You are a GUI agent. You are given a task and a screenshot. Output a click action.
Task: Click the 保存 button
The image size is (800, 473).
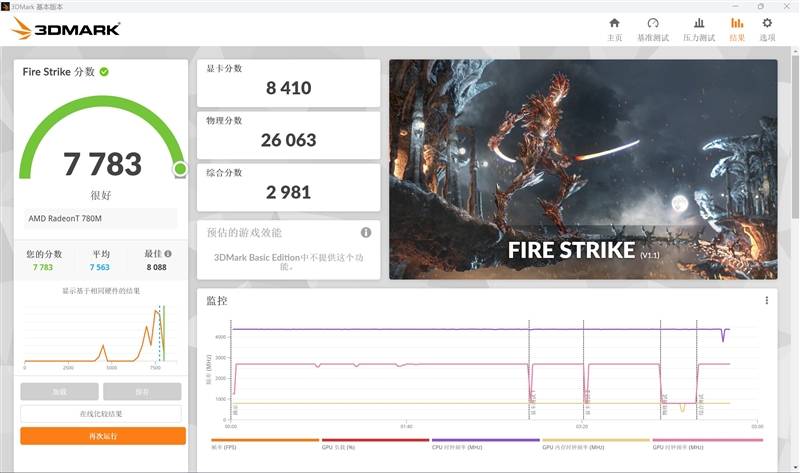point(140,392)
